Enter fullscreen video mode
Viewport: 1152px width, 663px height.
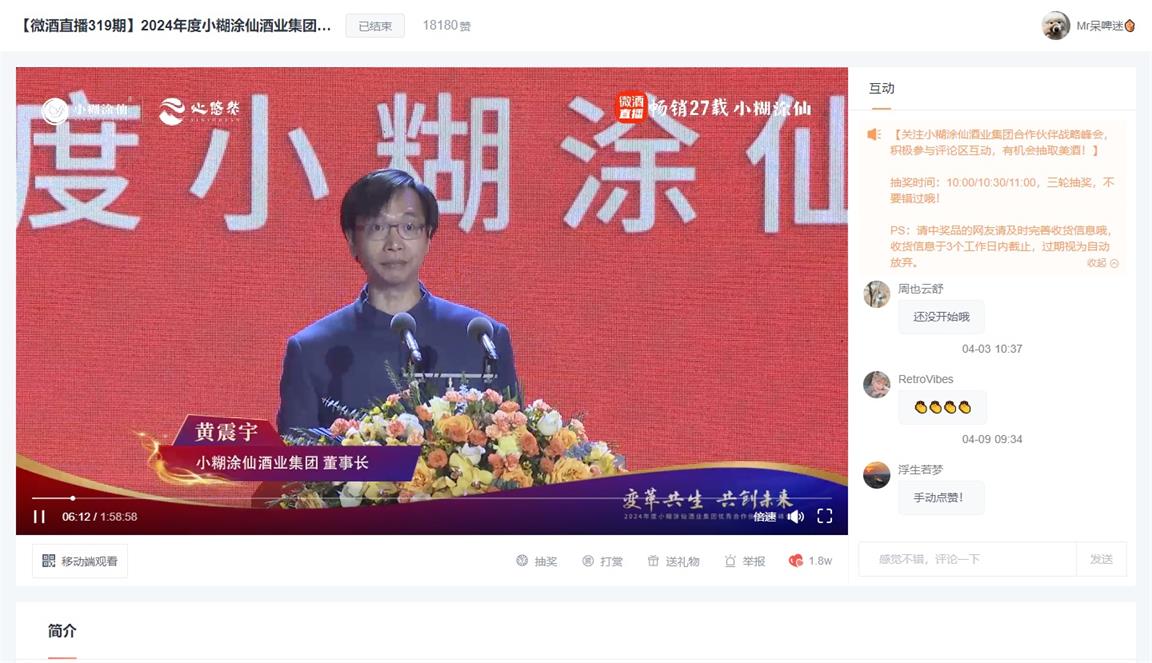point(824,516)
